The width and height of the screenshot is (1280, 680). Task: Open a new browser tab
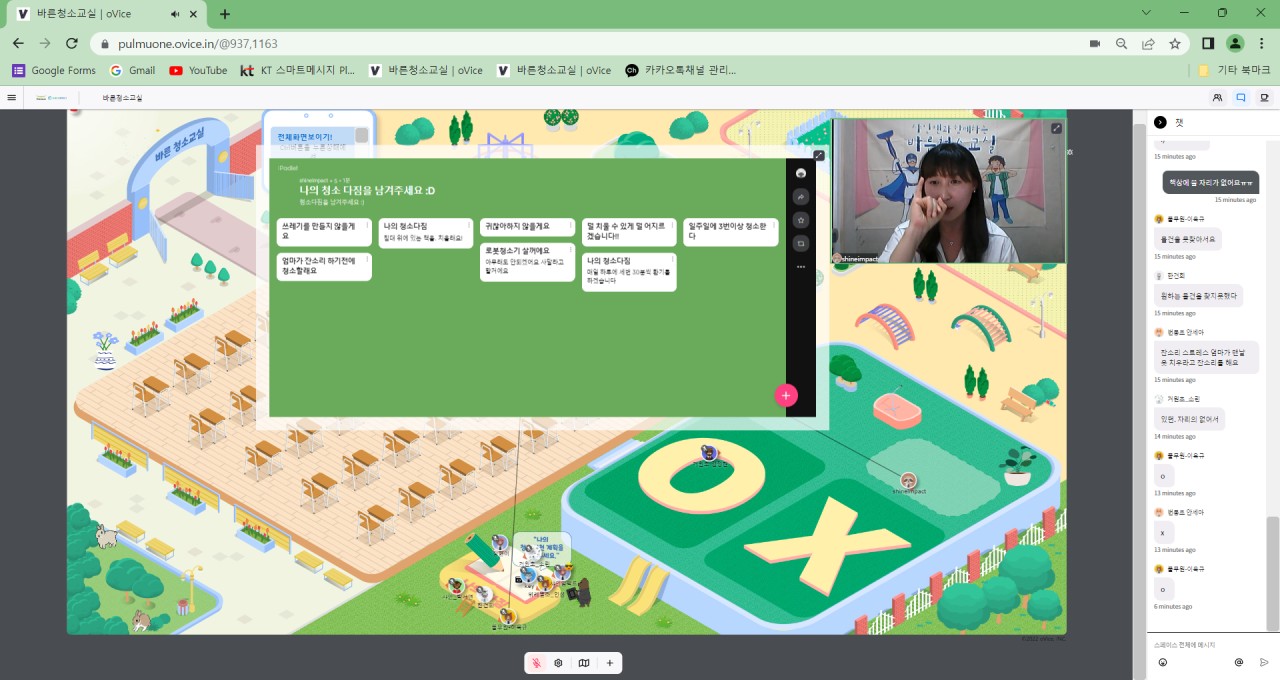click(x=225, y=14)
